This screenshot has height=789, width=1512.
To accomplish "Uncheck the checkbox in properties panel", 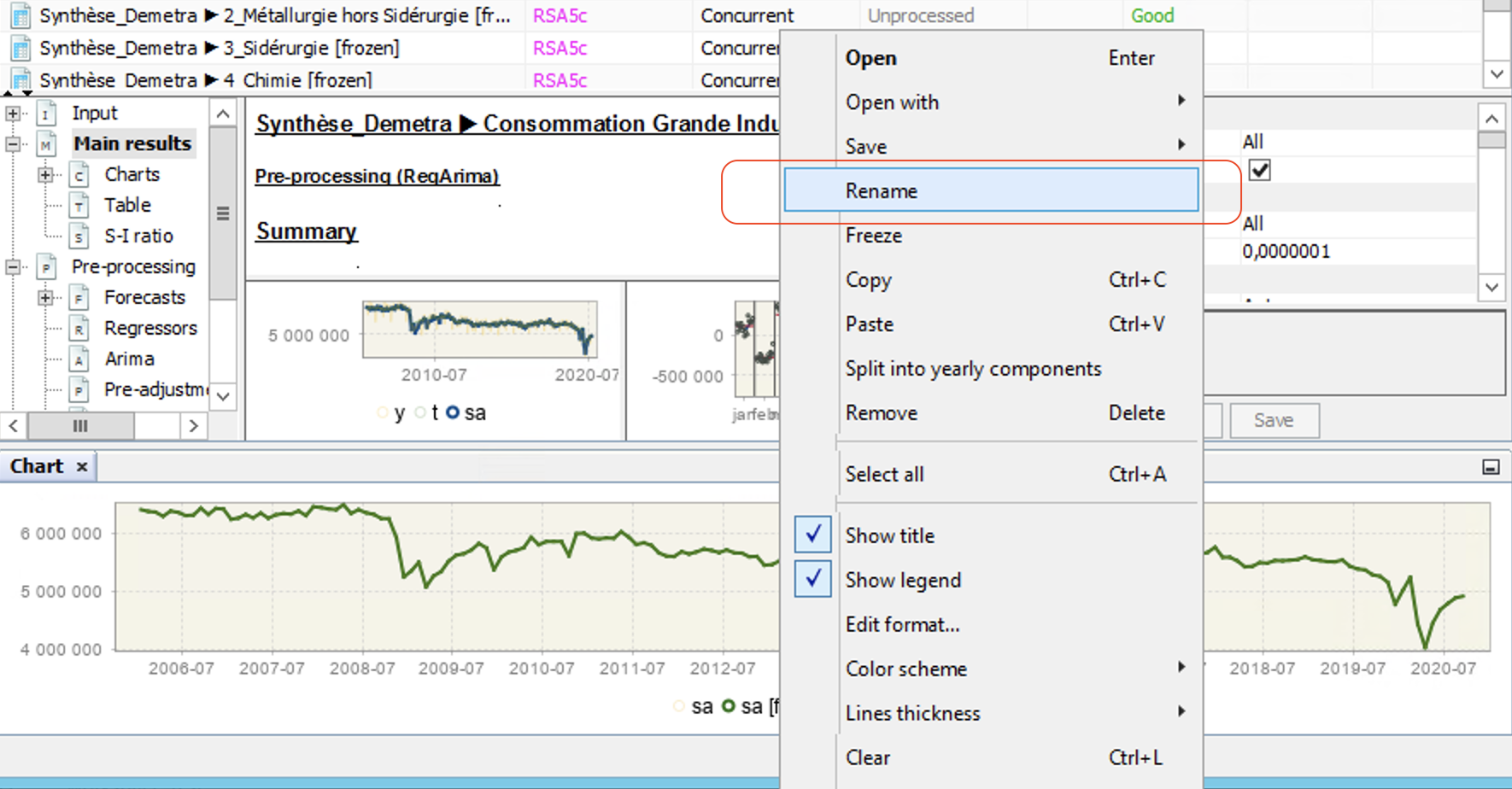I will (x=1259, y=171).
